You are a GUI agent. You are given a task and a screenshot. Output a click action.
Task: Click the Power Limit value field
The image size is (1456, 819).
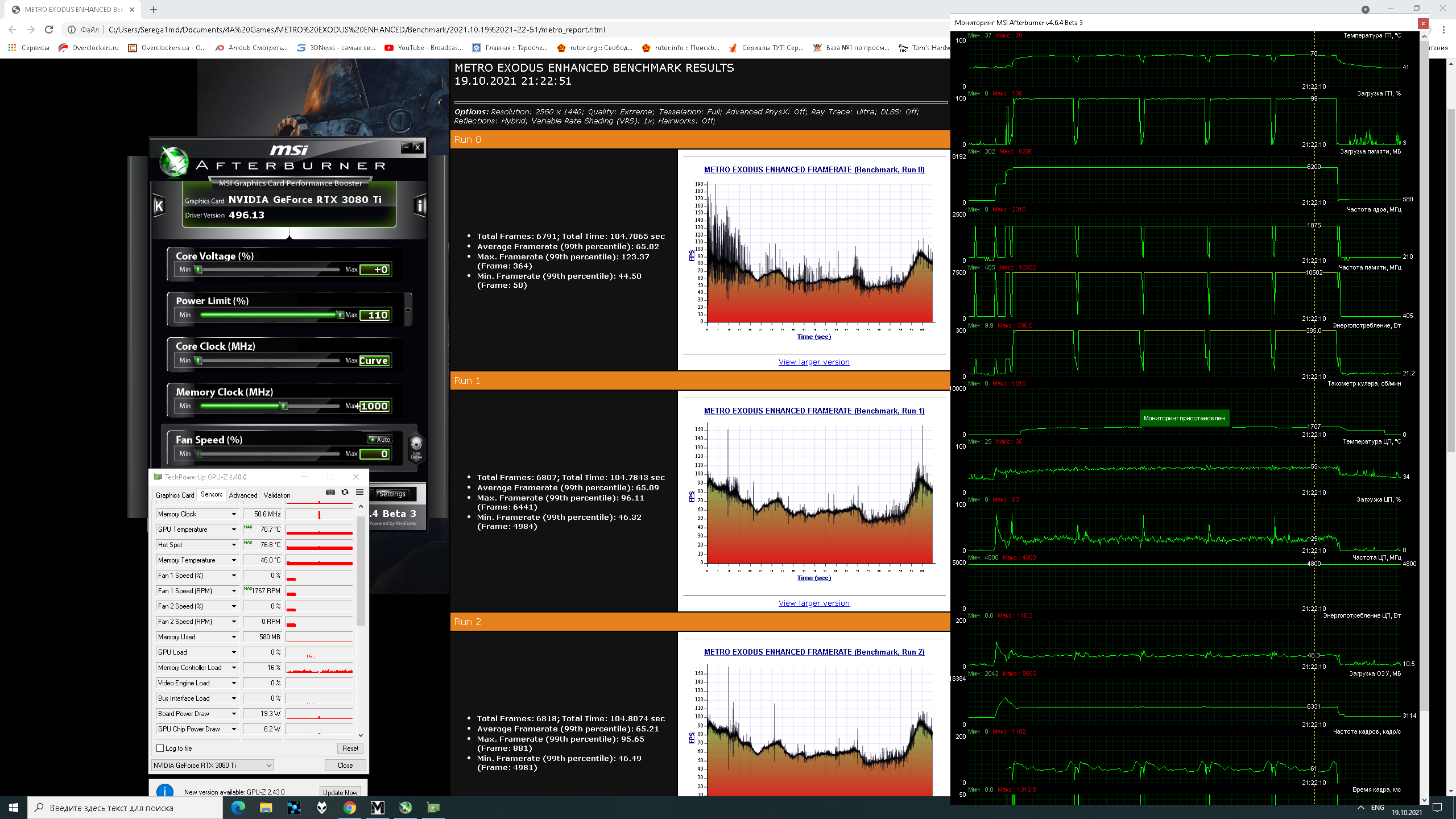coord(375,315)
